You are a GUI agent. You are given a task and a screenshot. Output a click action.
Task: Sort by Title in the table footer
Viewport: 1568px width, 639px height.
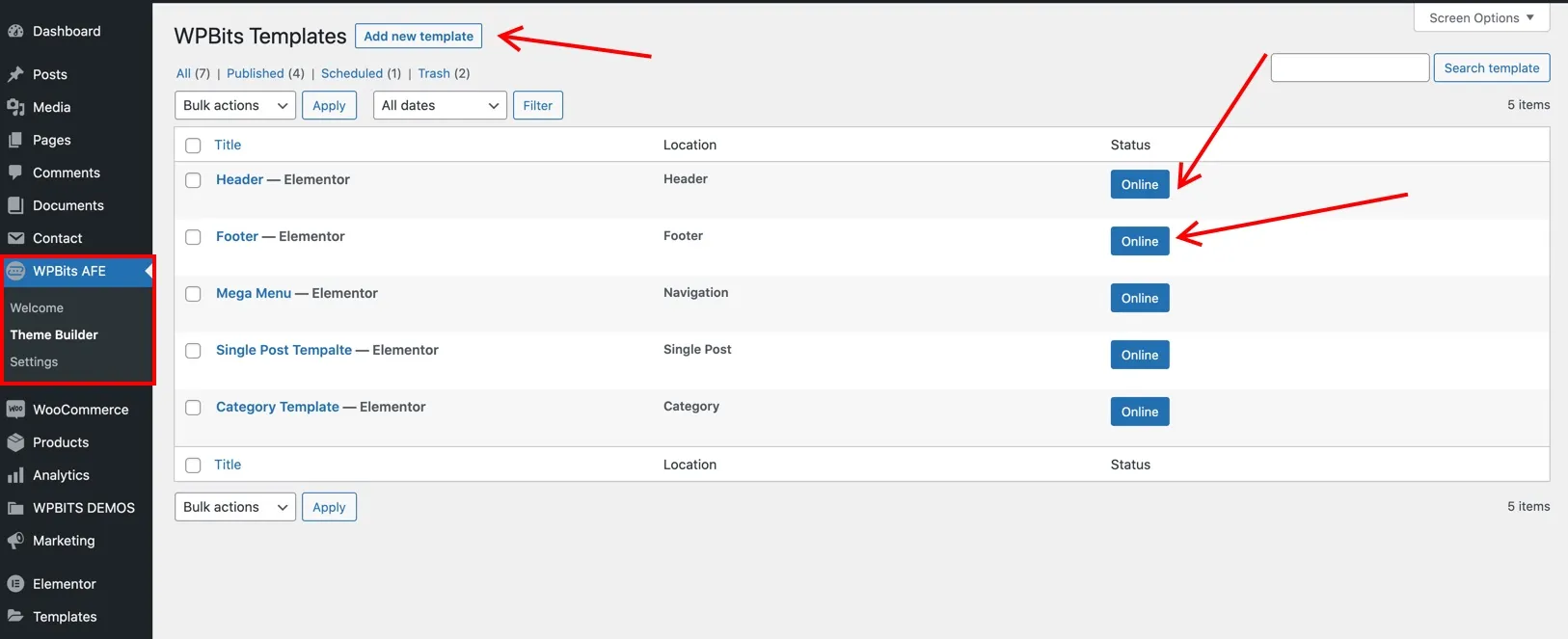click(x=228, y=465)
